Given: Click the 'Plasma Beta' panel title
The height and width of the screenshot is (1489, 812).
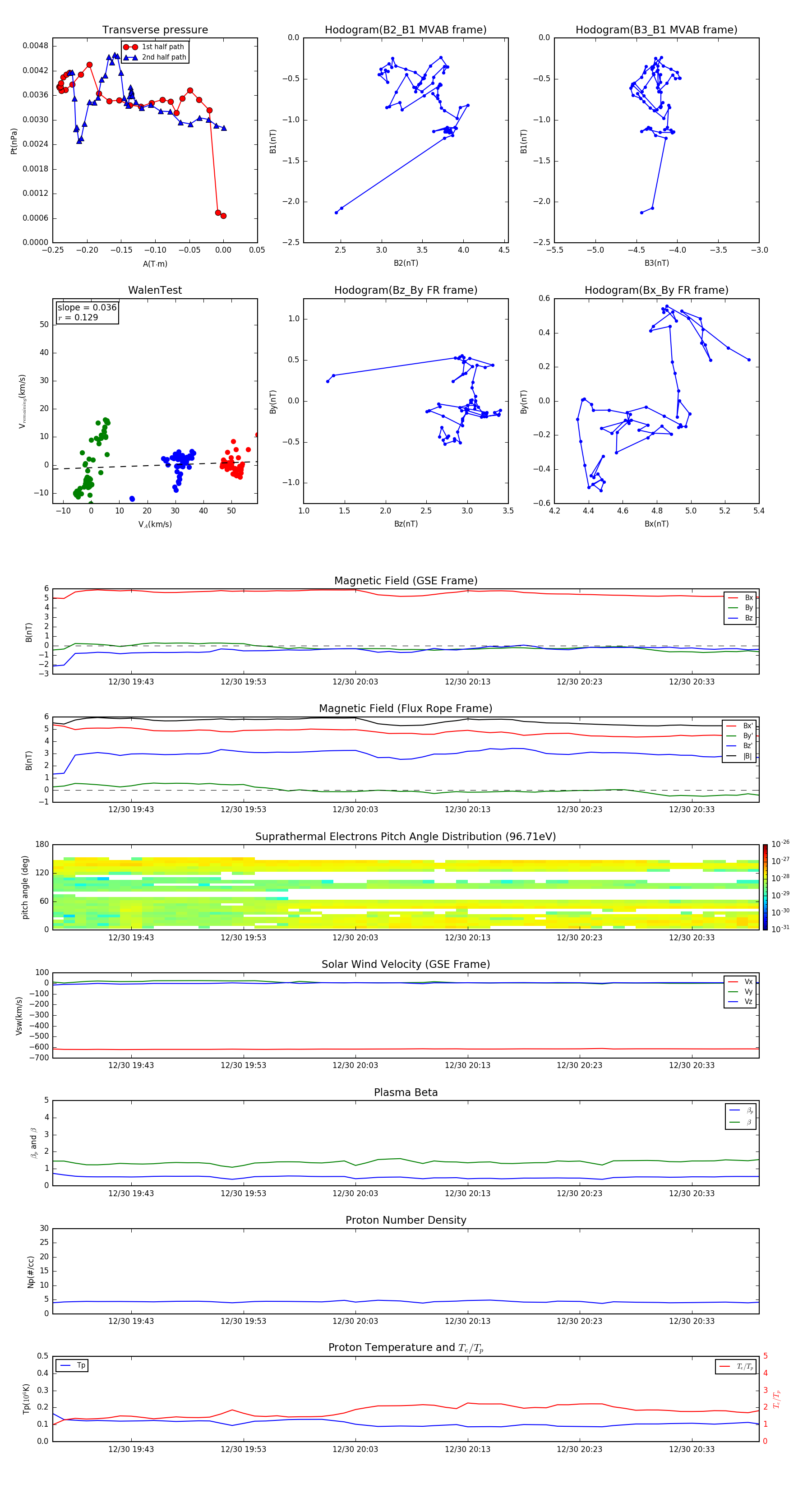Looking at the screenshot, I should (x=406, y=1092).
